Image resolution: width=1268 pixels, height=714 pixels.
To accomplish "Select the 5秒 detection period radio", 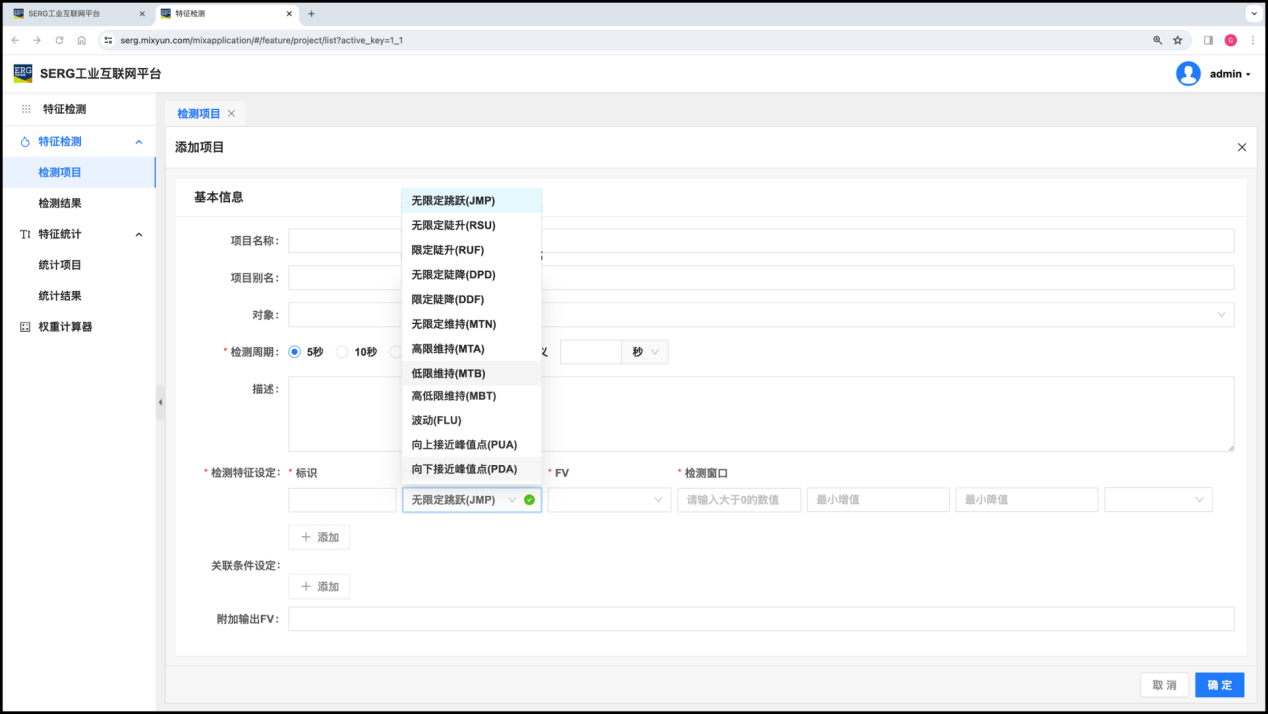I will pos(295,352).
